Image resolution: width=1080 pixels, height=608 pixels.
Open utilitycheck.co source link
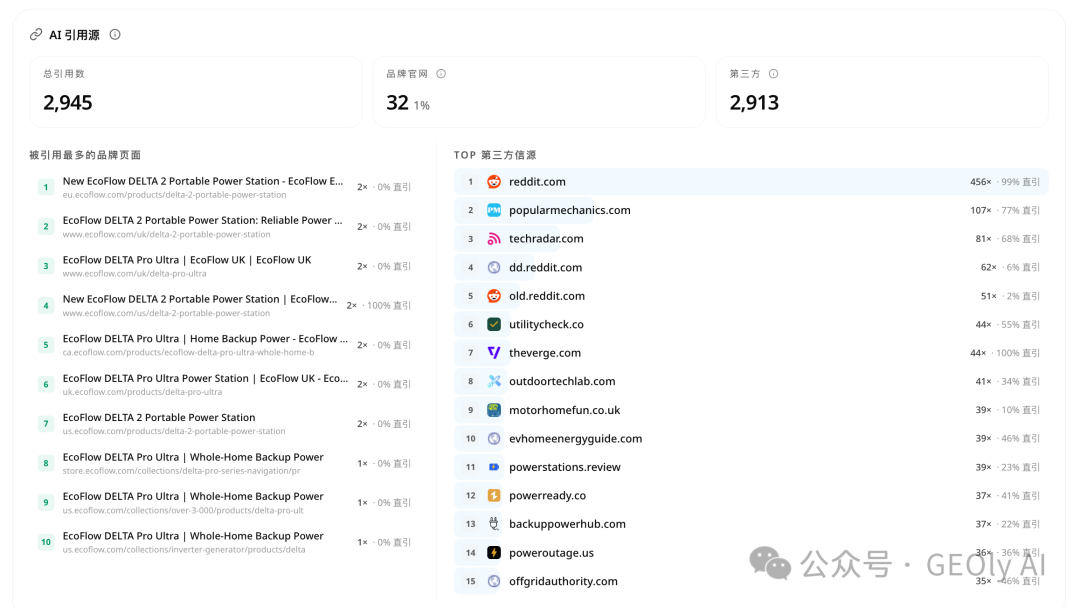(x=546, y=324)
